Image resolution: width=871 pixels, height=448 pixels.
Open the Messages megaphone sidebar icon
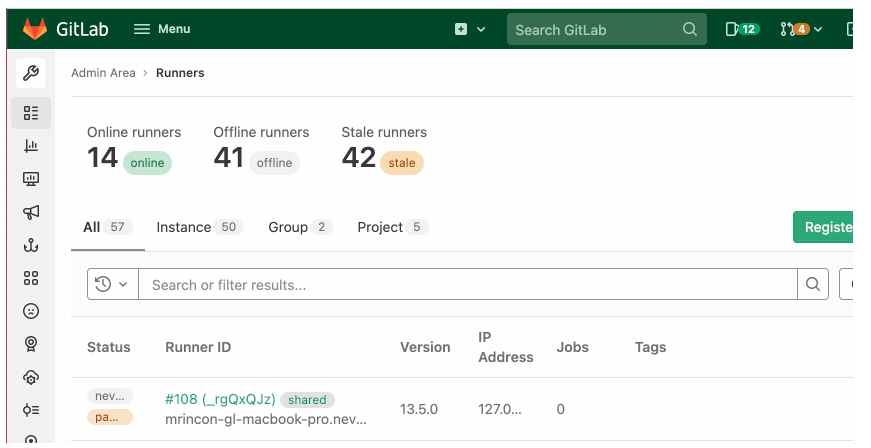point(31,212)
